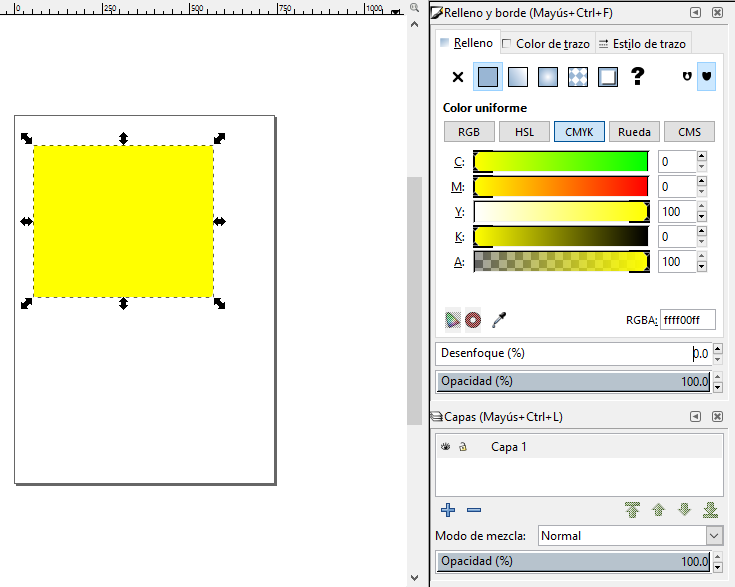Decrease the A alpha stepper down
This screenshot has width=735, height=587.
point(701,267)
